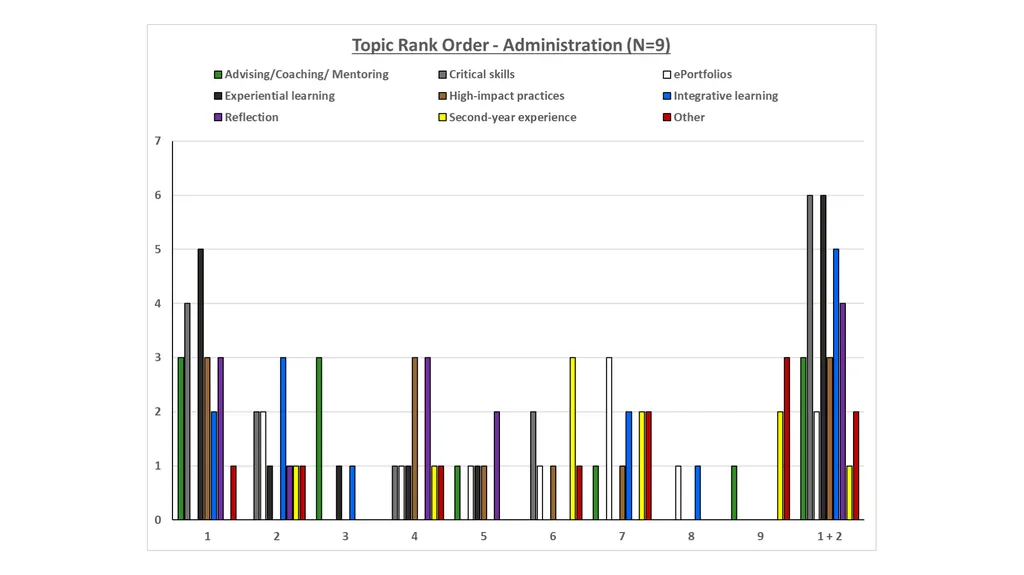Screen dimensions: 1024x575
Task: Select green Advising bar in rank 9
Action: 734,493
